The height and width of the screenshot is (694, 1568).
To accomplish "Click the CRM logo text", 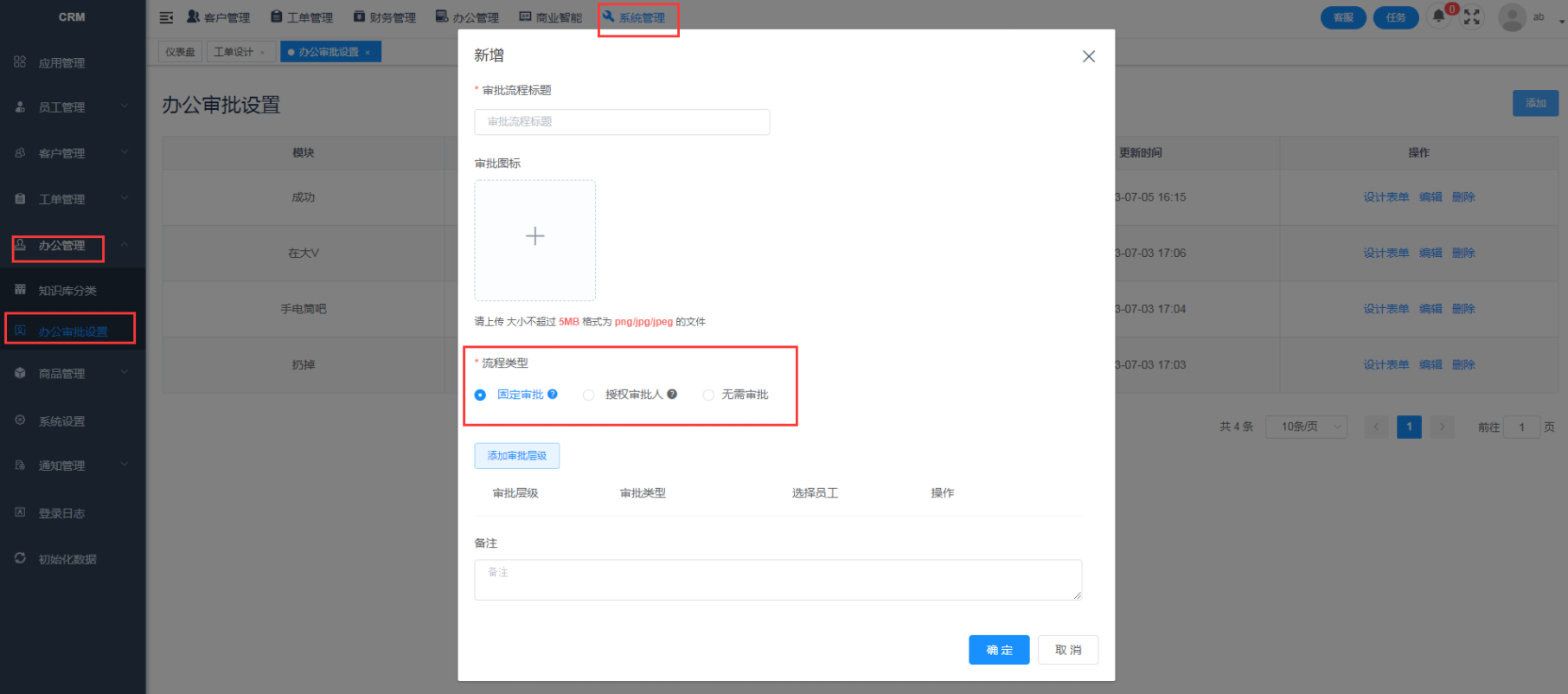I will (x=72, y=17).
